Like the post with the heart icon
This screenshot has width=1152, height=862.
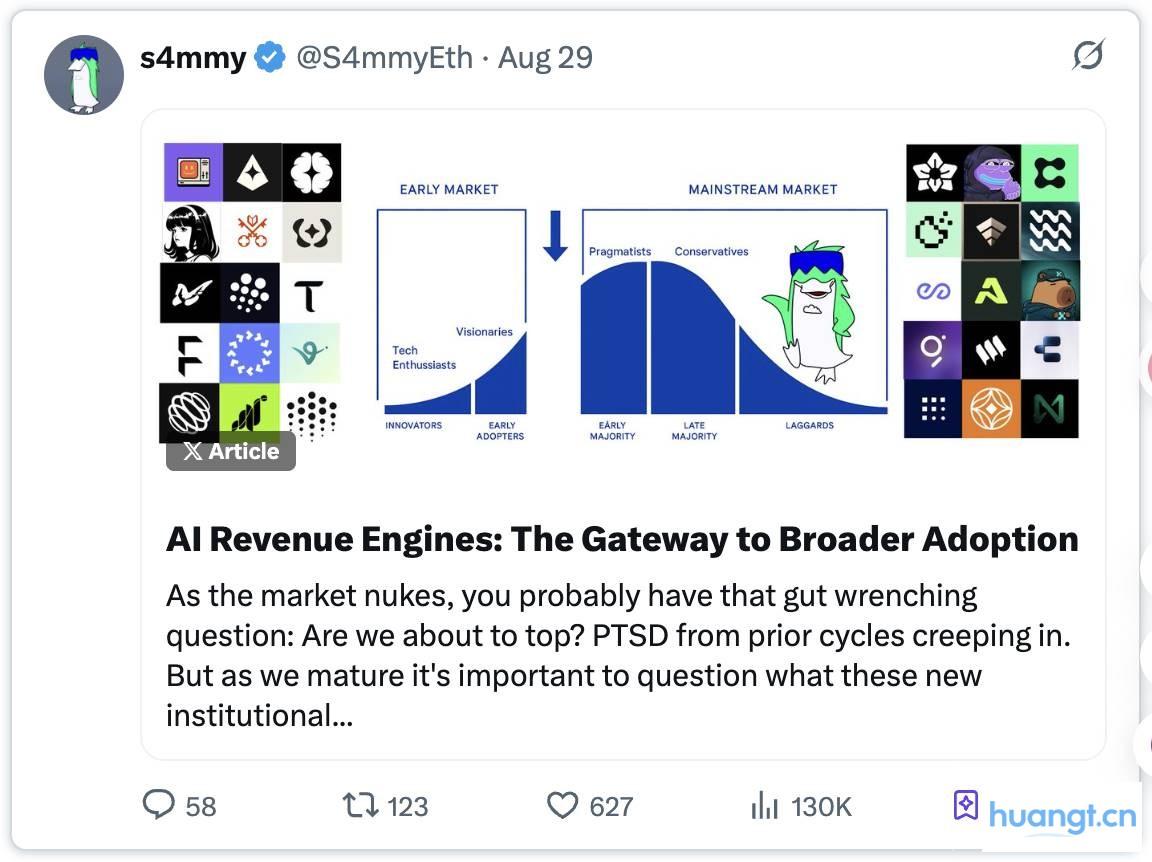click(563, 805)
